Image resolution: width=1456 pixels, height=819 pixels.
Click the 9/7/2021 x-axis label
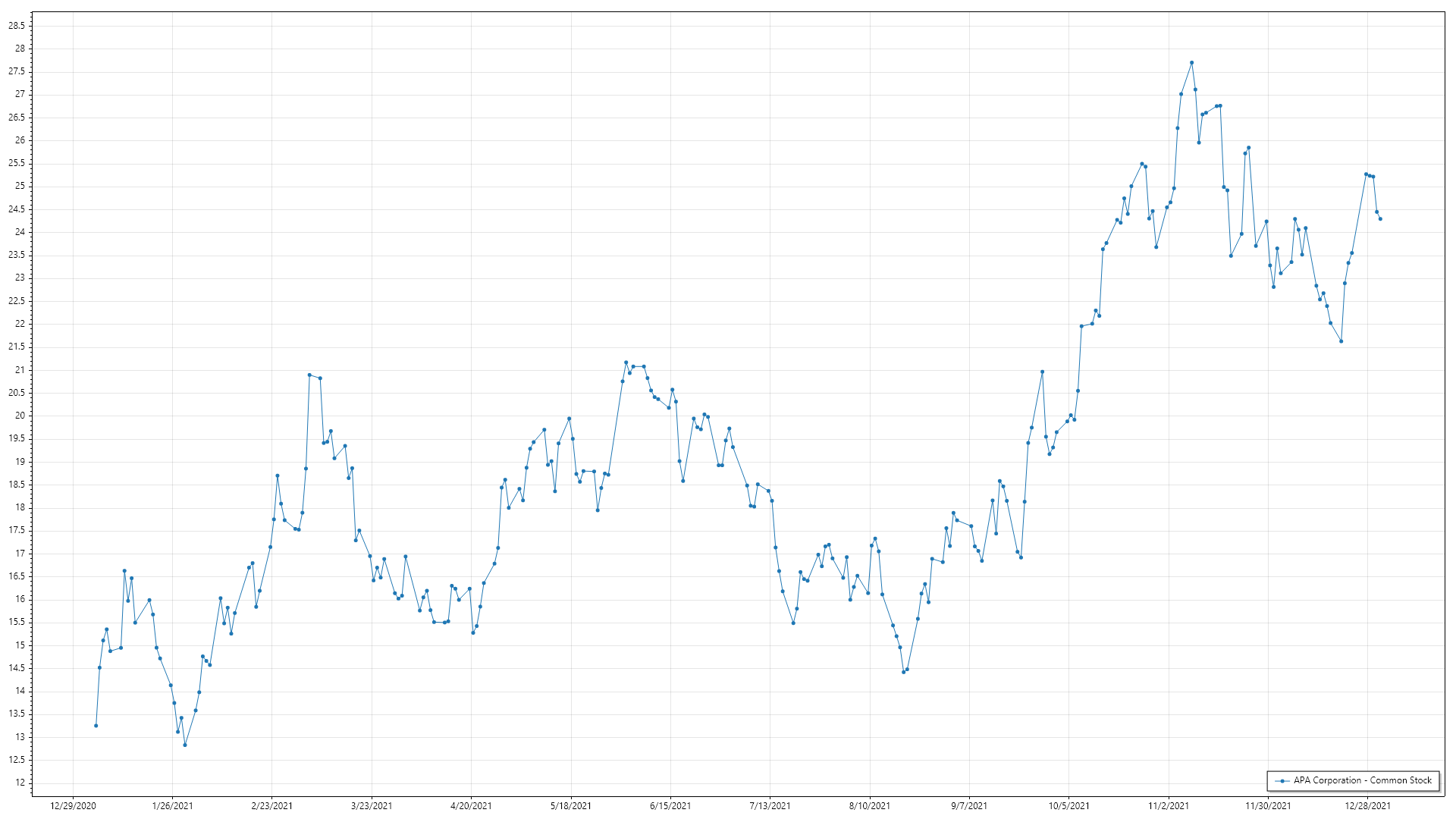tap(969, 806)
